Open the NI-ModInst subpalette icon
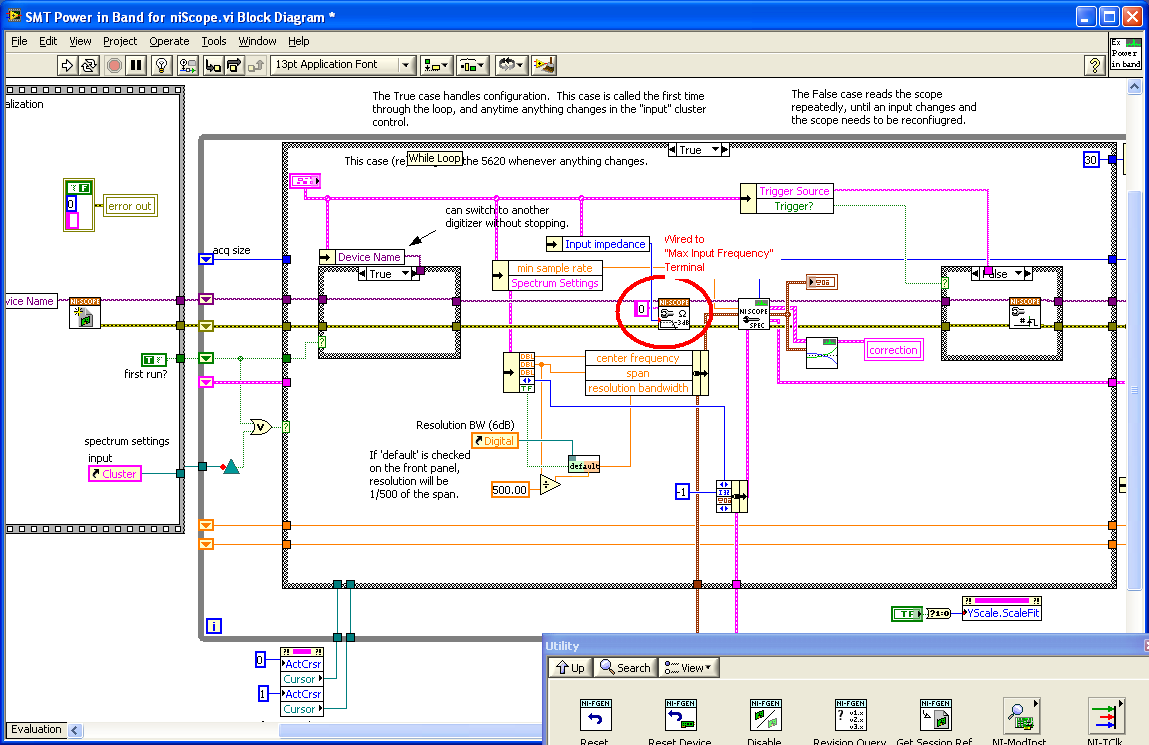Image resolution: width=1149 pixels, height=745 pixels. tap(1020, 715)
